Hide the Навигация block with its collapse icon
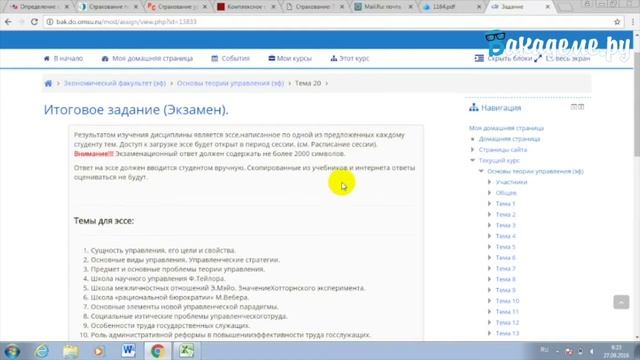Screen dimensions: 640x360 coord(573,107)
